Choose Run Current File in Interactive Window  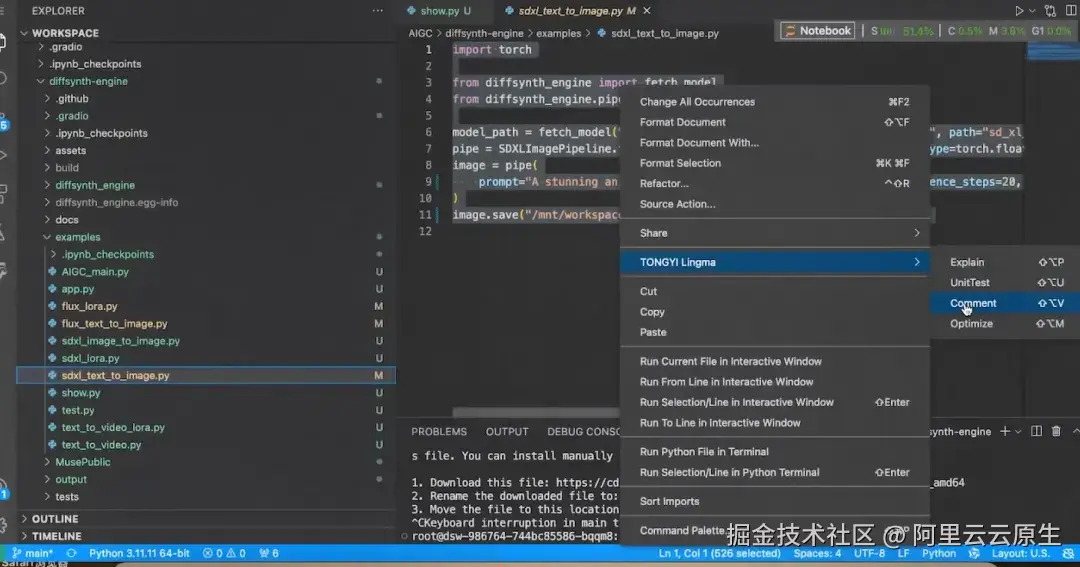click(x=774, y=362)
